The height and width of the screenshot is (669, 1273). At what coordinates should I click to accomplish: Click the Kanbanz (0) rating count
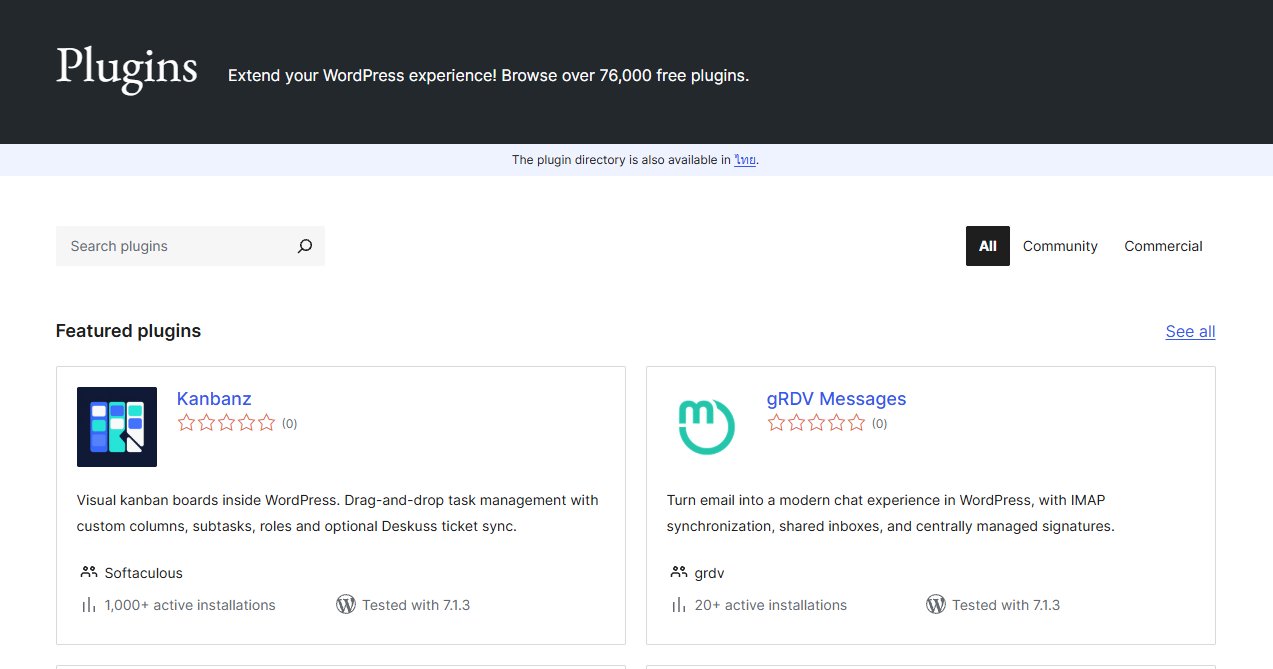tap(290, 424)
